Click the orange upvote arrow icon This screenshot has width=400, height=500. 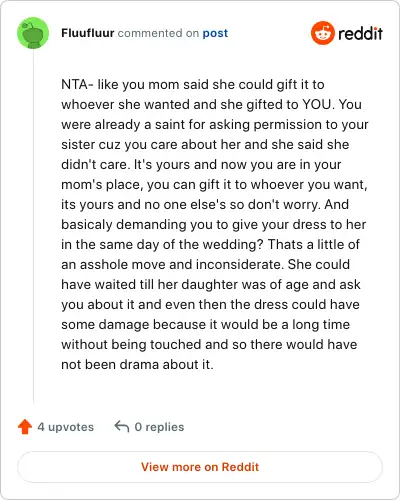(25, 427)
